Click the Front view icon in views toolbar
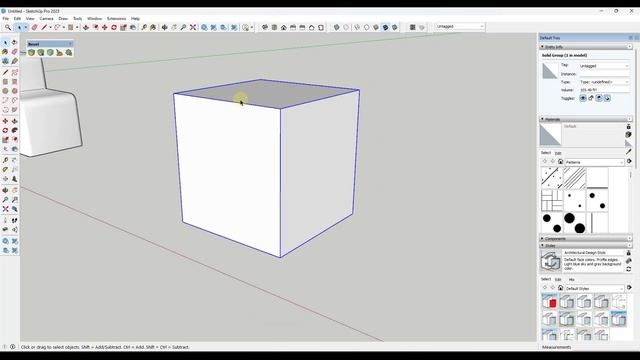Image resolution: width=640 pixels, height=360 pixels. tap(284, 27)
